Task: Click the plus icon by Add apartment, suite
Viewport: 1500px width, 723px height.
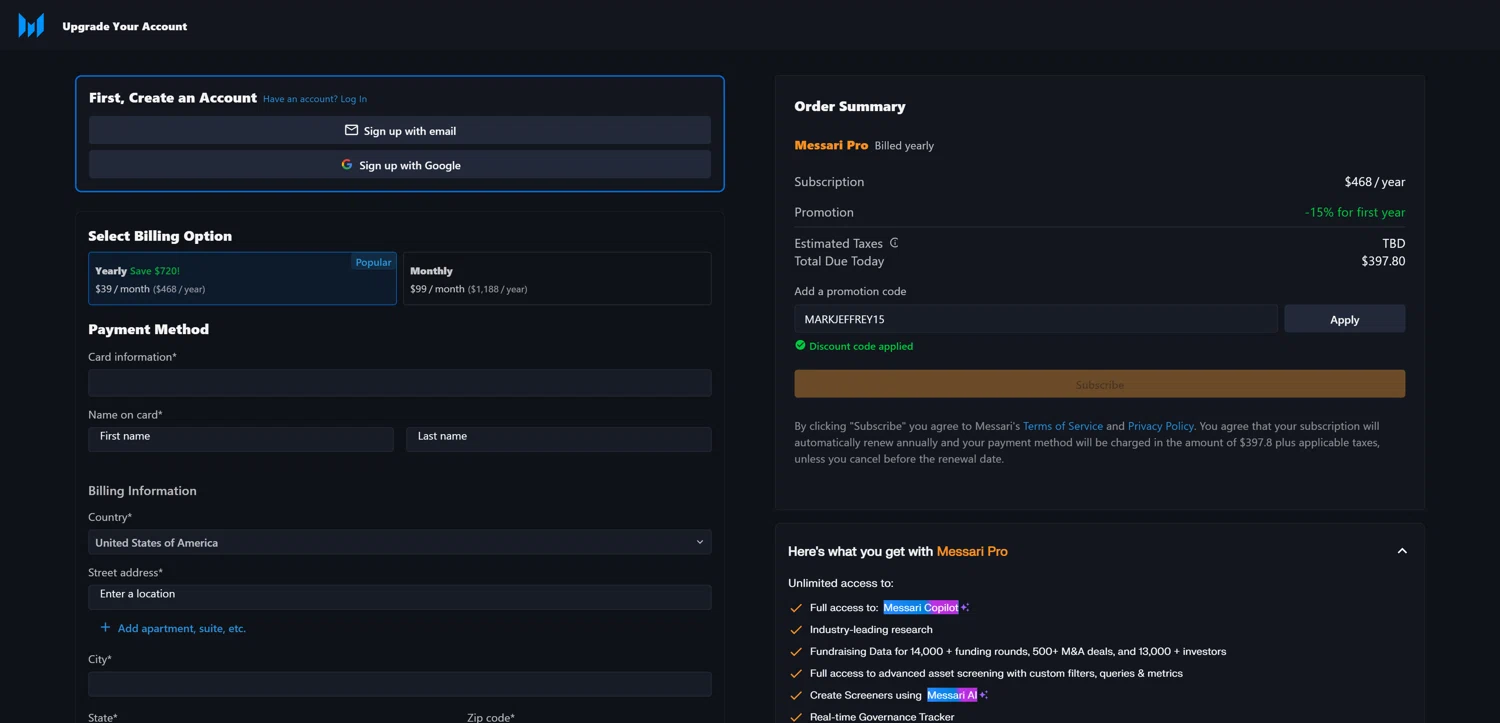Action: 105,627
